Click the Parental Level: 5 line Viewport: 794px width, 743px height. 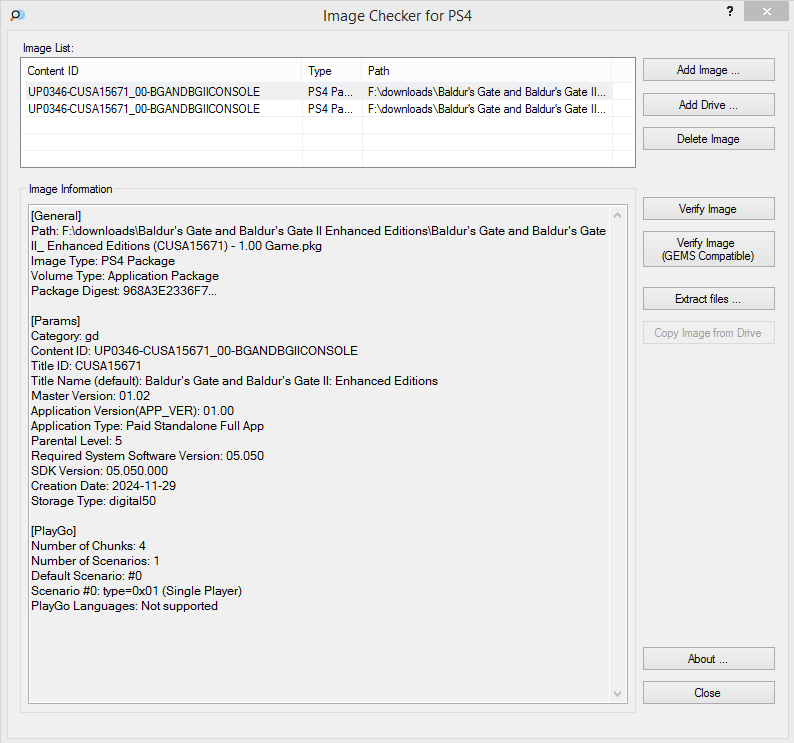[76, 441]
